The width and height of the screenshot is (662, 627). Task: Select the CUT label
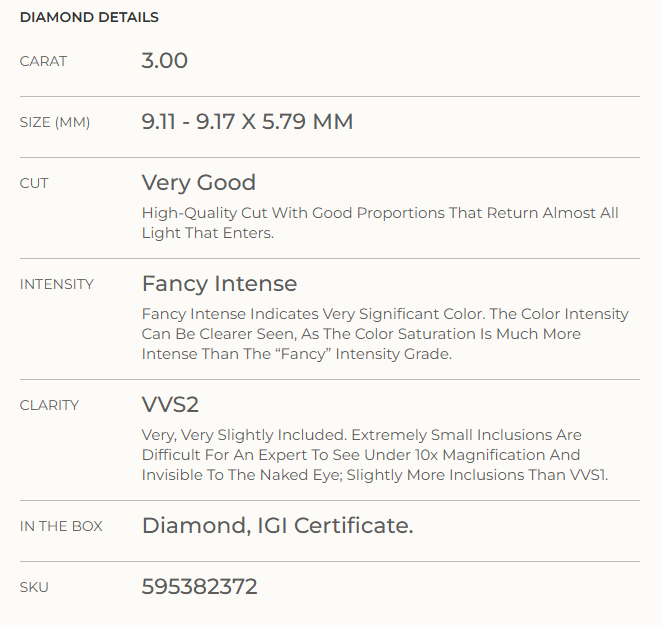coord(34,183)
